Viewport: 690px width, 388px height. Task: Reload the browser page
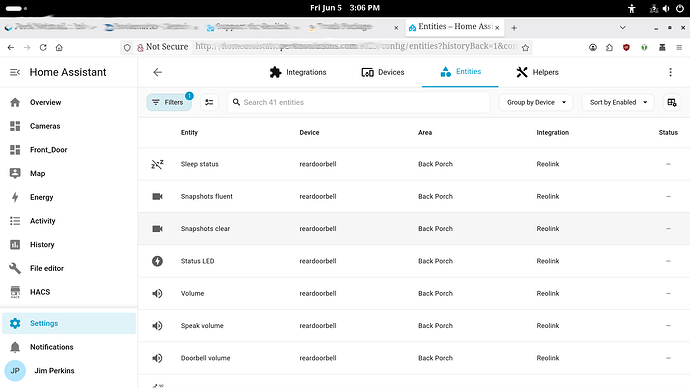[x=43, y=48]
